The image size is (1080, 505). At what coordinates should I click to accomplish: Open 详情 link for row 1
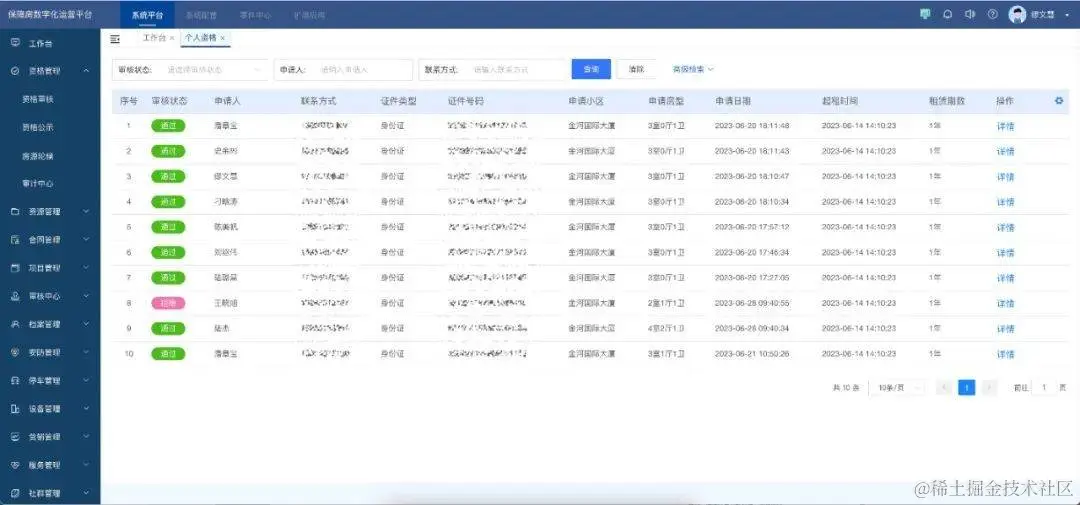1006,126
